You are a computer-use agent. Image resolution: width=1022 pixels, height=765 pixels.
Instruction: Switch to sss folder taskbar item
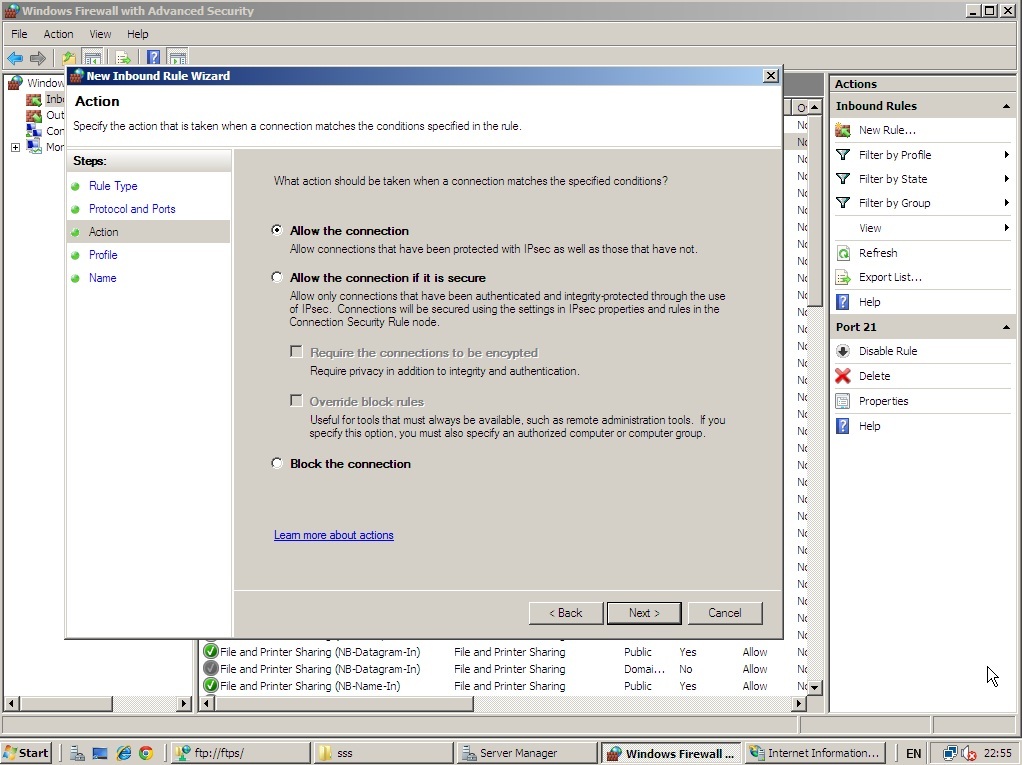pyautogui.click(x=383, y=753)
